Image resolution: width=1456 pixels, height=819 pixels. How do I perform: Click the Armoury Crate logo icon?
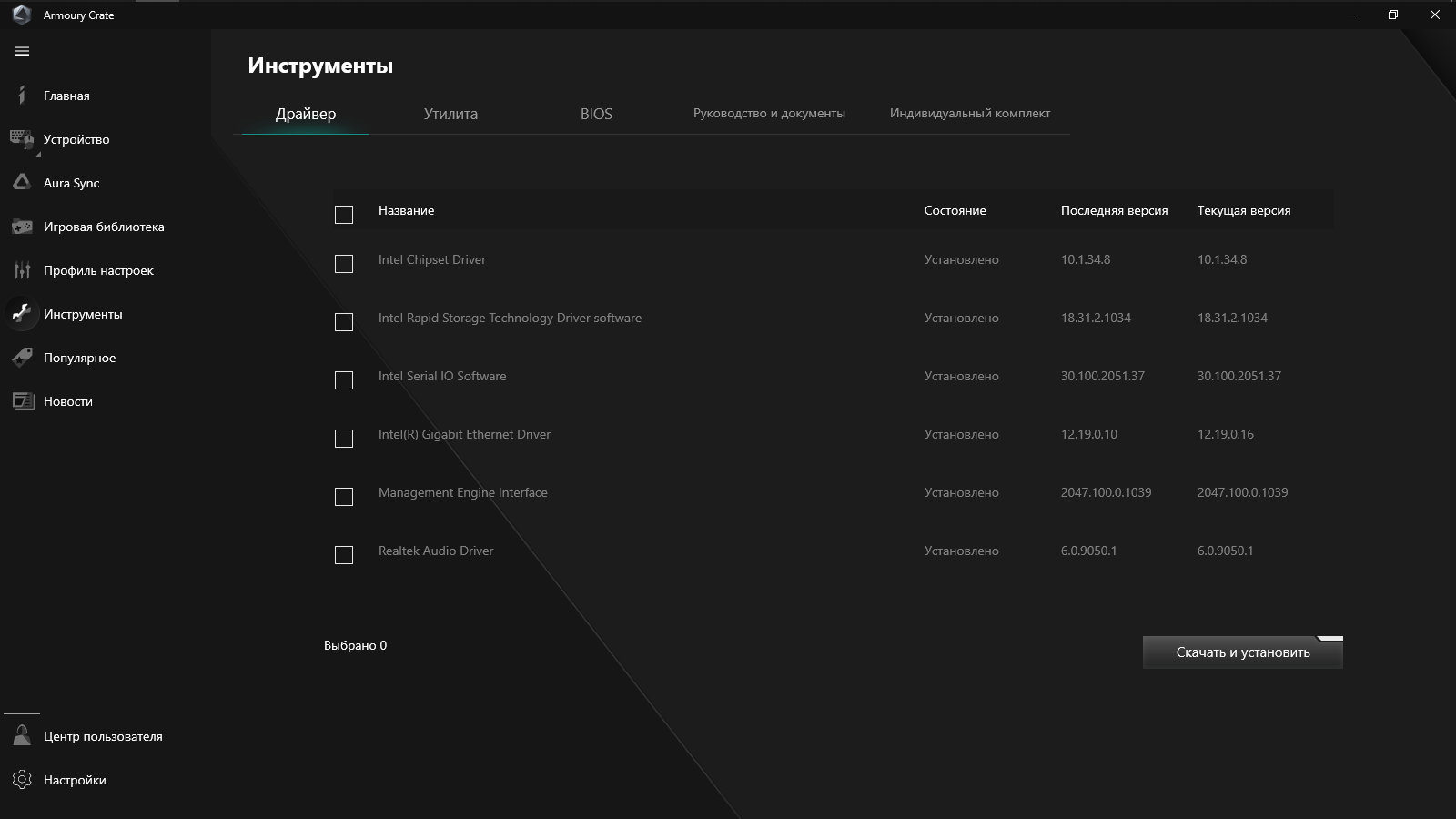point(22,15)
